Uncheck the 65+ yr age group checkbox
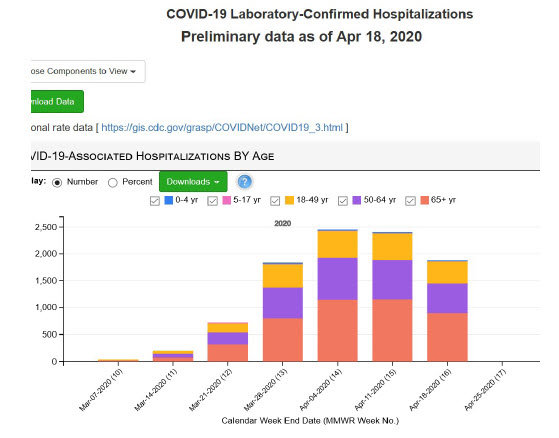Image resolution: width=559 pixels, height=438 pixels. (410, 201)
